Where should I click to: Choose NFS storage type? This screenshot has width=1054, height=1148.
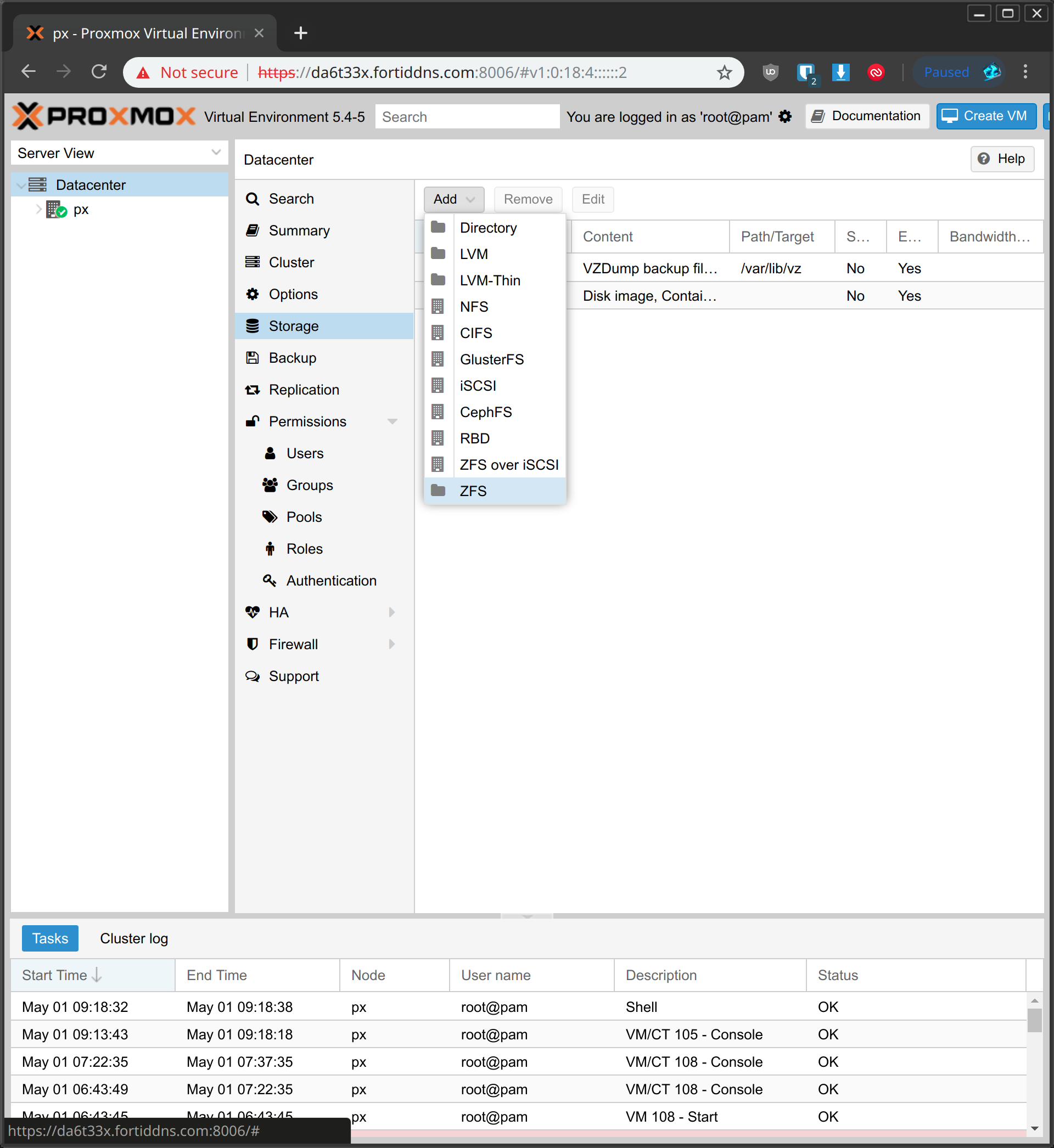(x=495, y=307)
